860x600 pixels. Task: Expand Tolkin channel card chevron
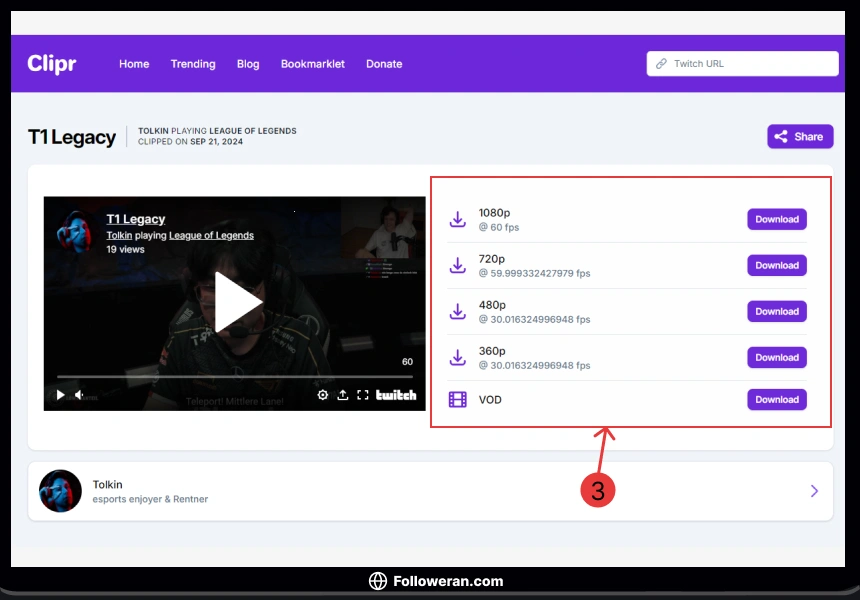pyautogui.click(x=814, y=491)
